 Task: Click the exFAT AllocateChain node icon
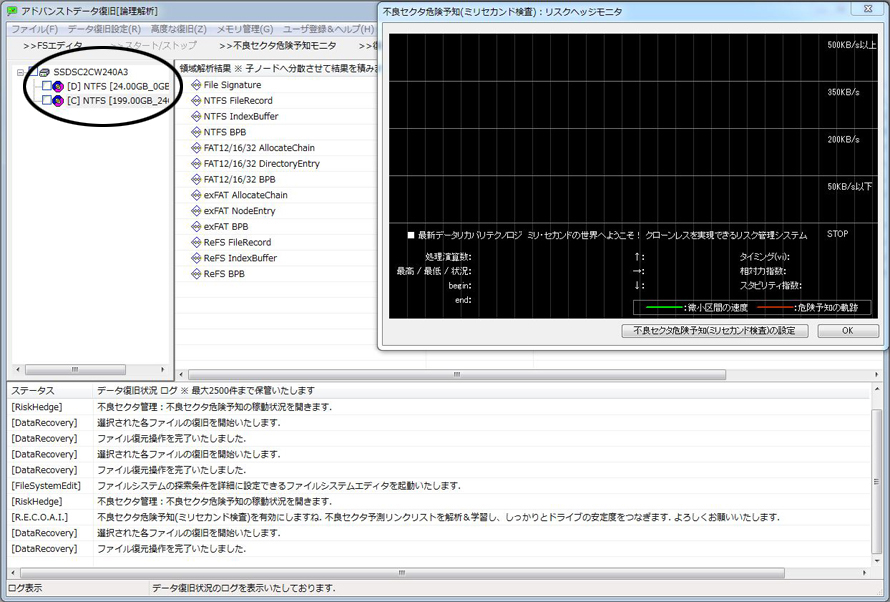196,195
